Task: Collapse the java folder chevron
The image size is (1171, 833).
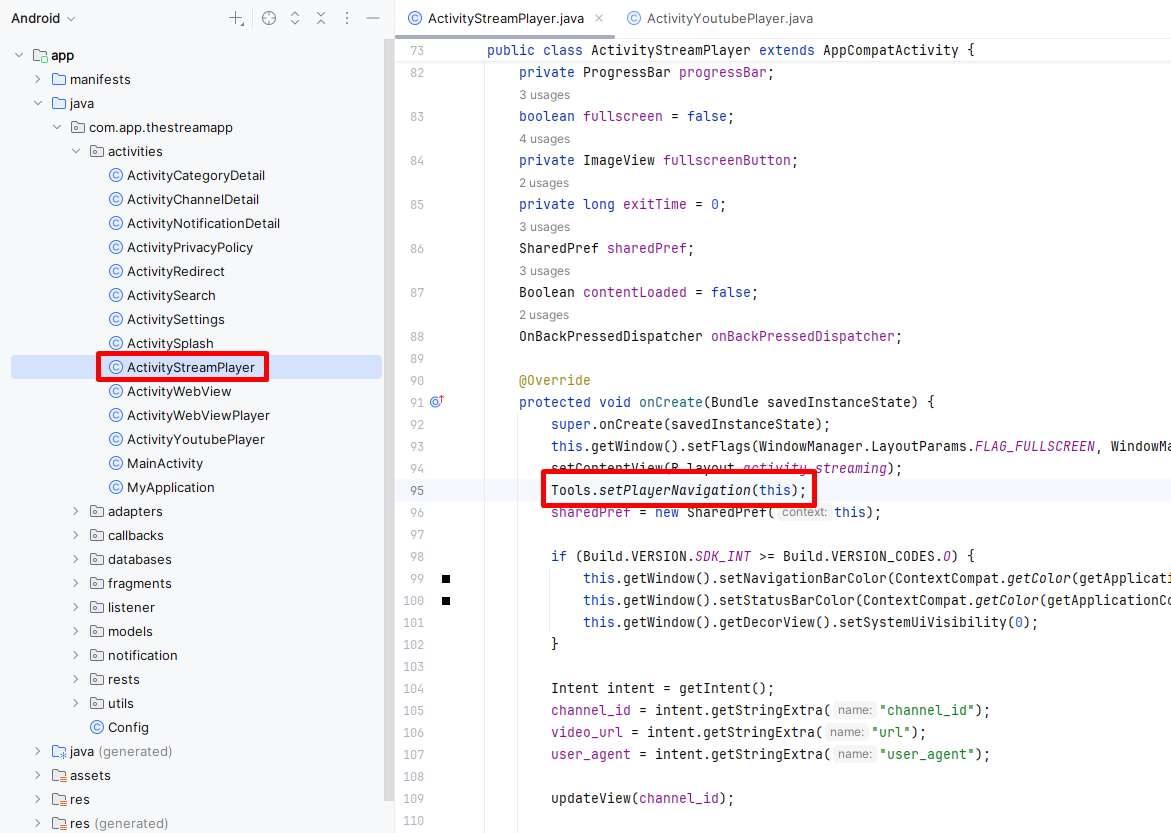Action: click(x=38, y=103)
